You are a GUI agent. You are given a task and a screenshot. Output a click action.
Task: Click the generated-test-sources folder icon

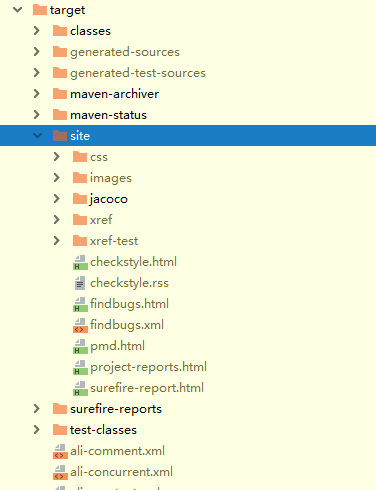60,73
